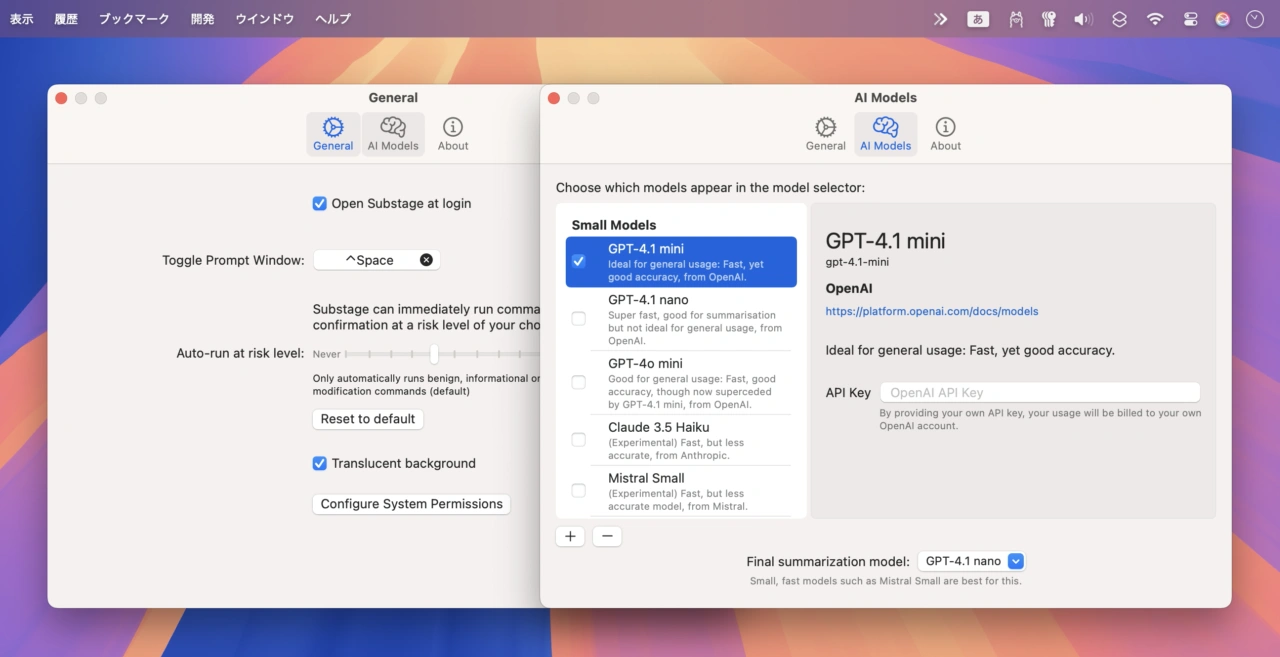Viewport: 1280px width, 657px height.
Task: Expand the menu bar overflow chevrons
Action: pos(940,19)
